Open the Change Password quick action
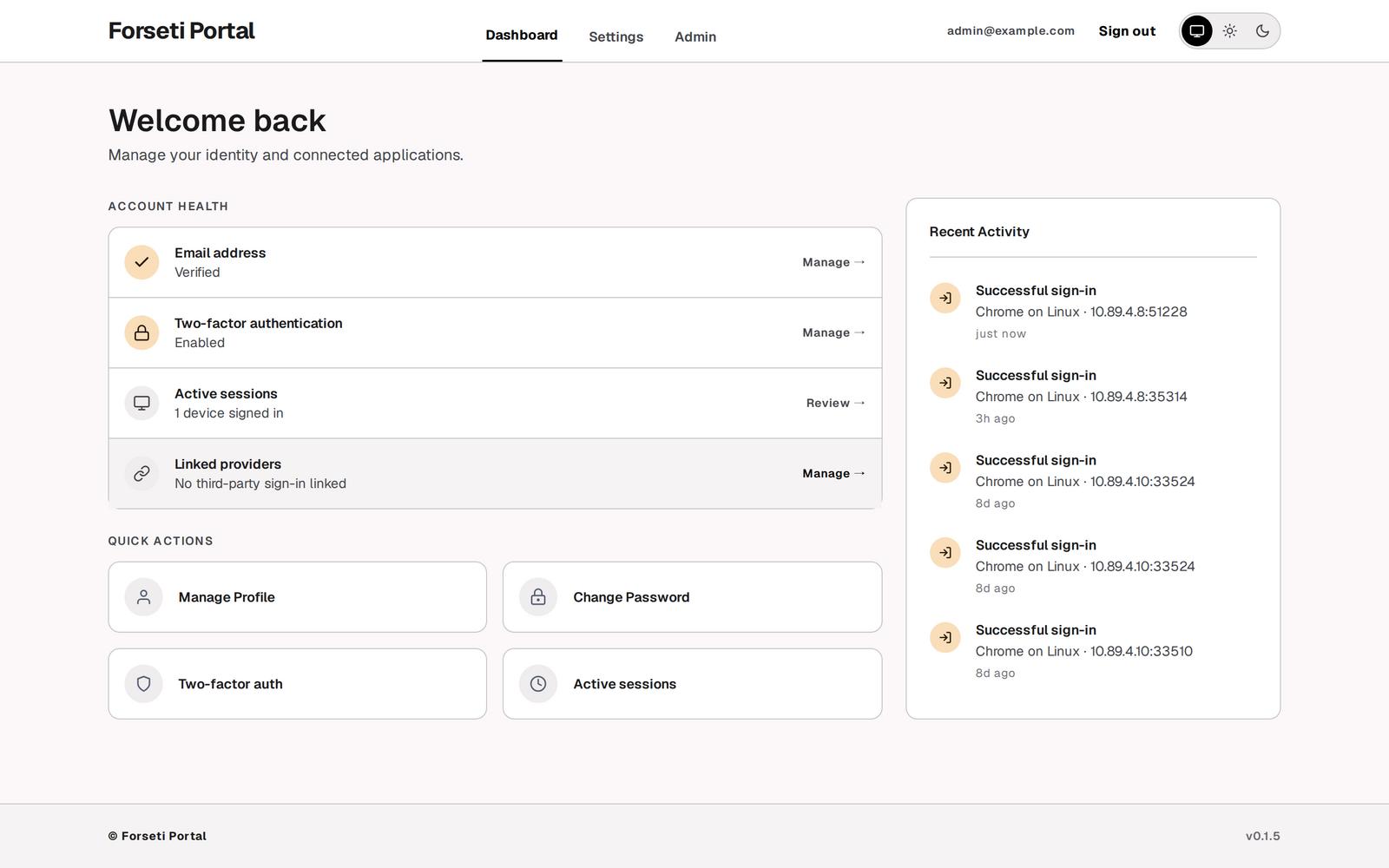The image size is (1389, 868). (x=692, y=597)
